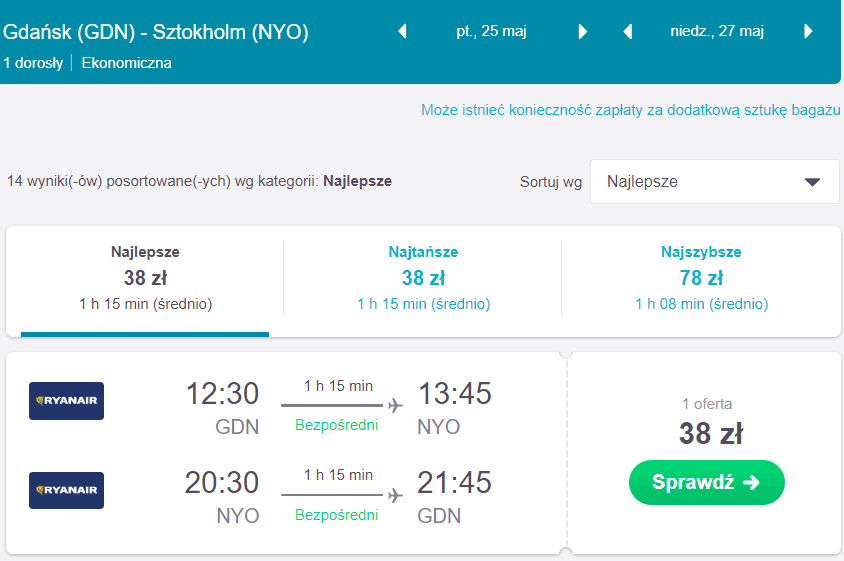The width and height of the screenshot is (844, 561).
Task: Click the green Sprawdź button
Action: click(707, 482)
